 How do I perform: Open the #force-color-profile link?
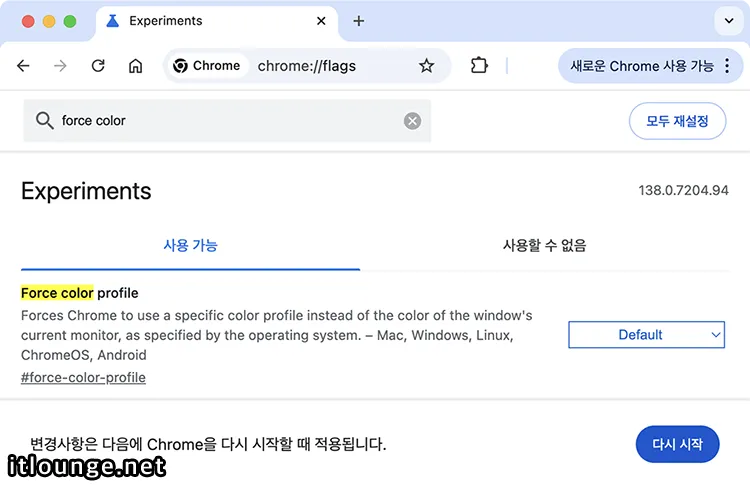pos(83,377)
